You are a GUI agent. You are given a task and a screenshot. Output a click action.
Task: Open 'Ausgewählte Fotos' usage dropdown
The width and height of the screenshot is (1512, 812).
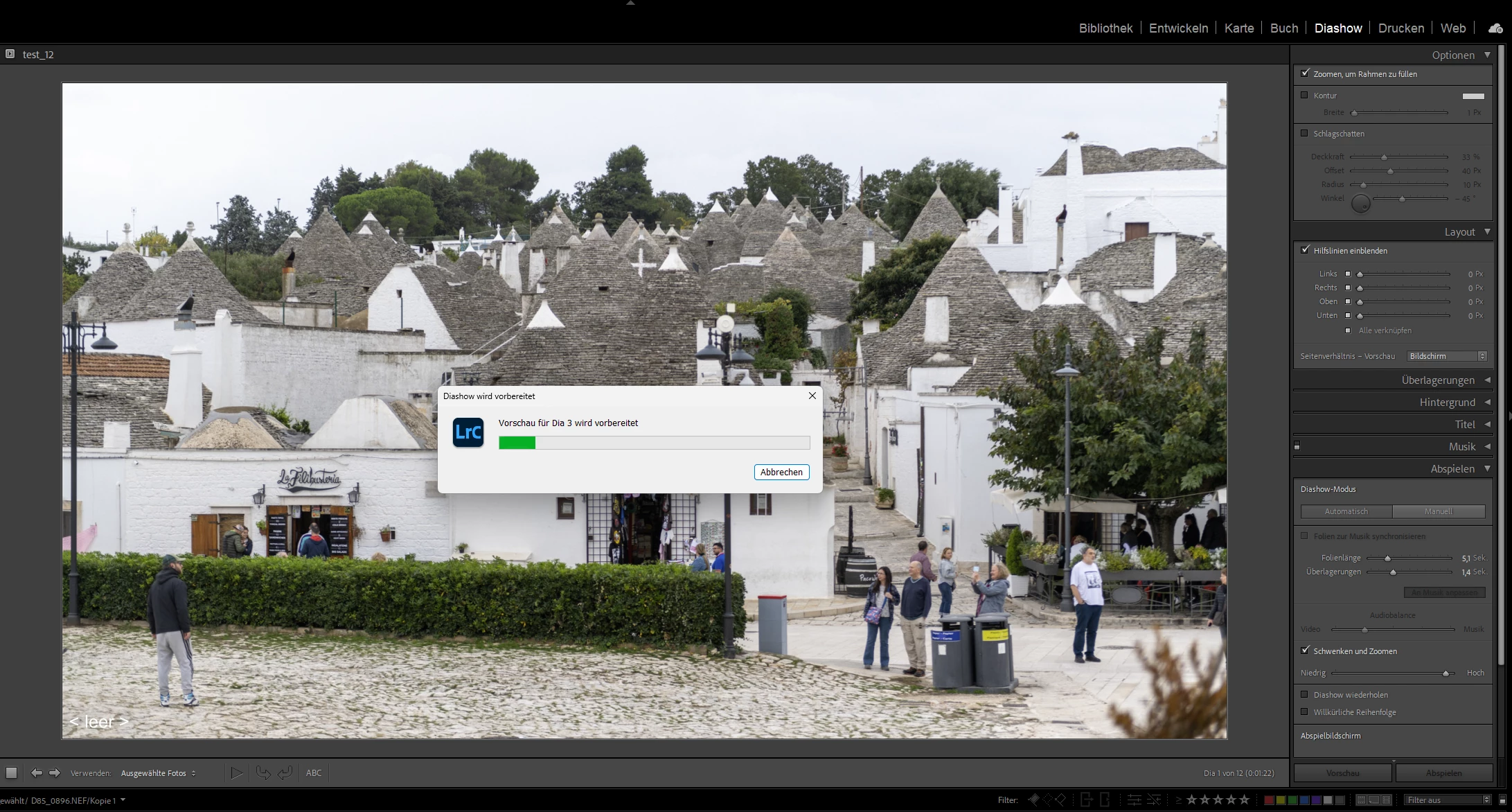(158, 773)
